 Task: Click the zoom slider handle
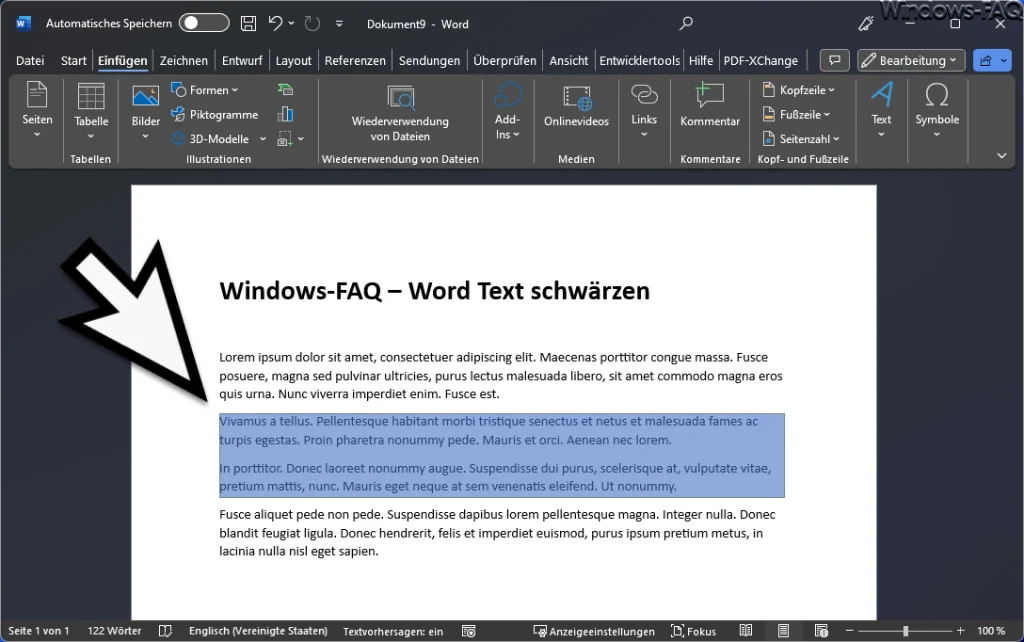905,631
